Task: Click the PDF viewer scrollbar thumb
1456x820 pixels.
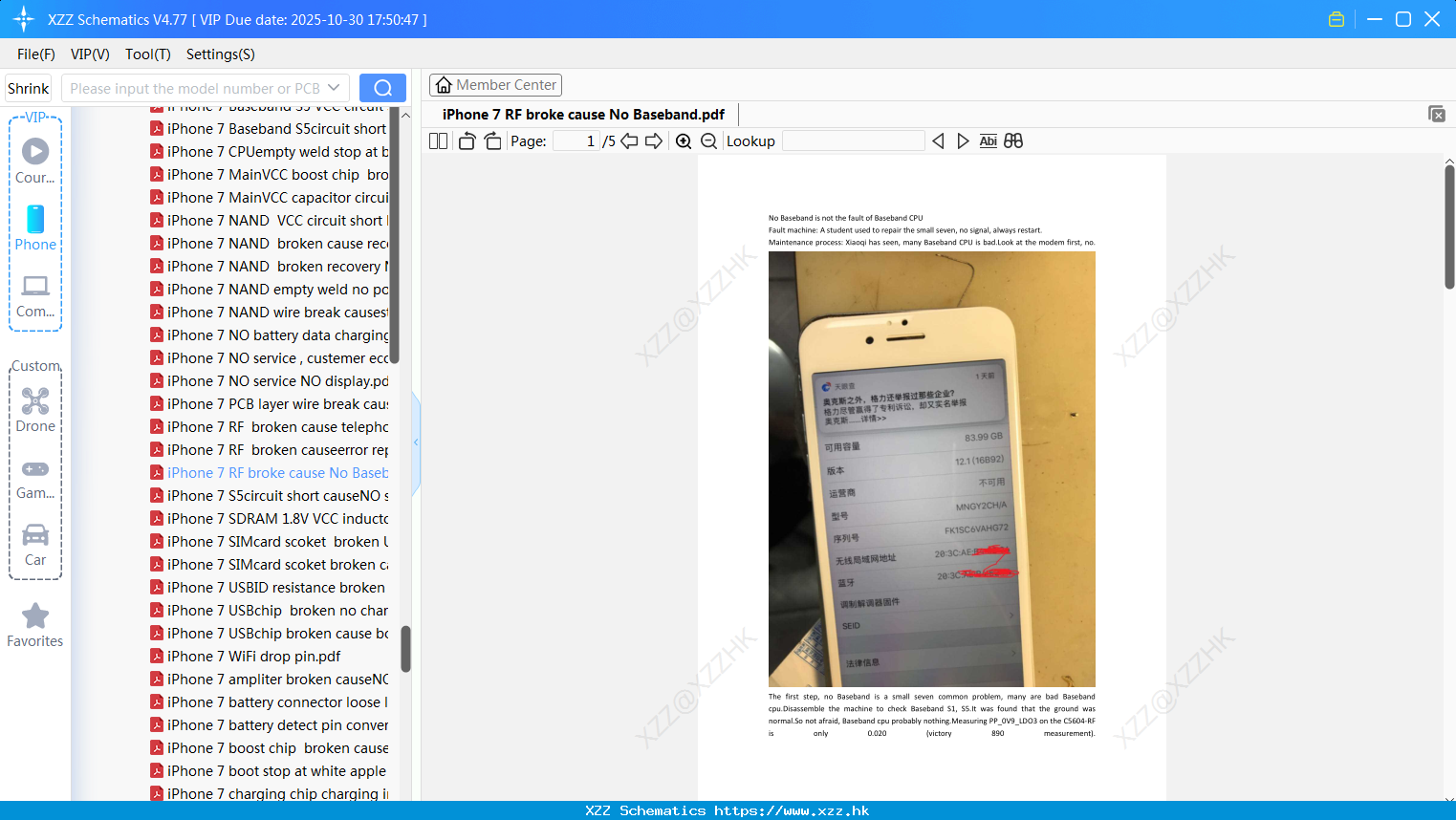Action: click(x=1449, y=227)
